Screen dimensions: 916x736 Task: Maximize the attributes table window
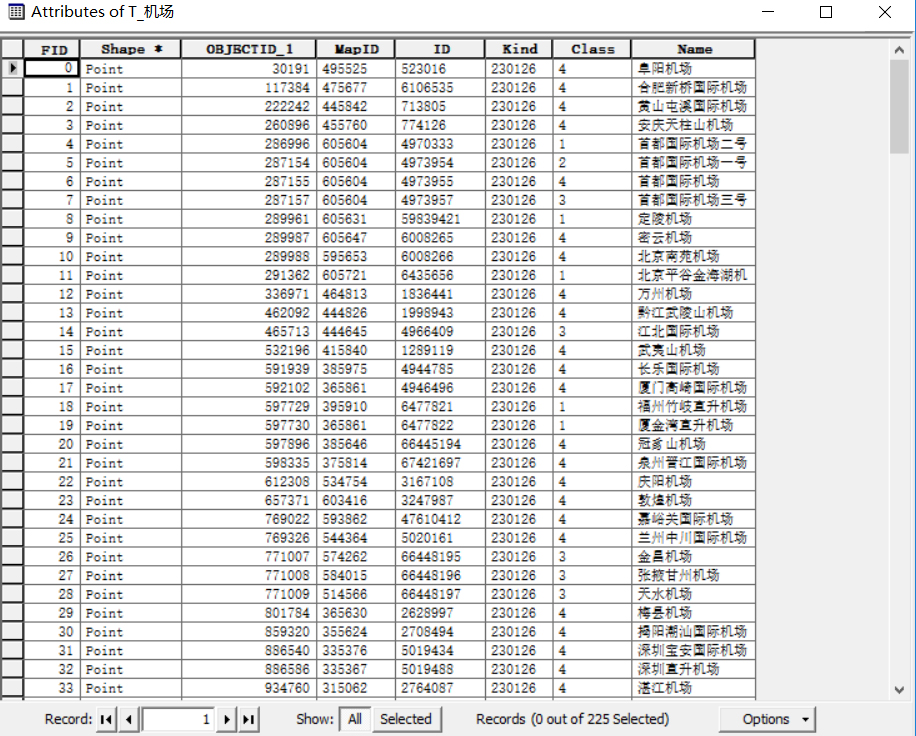click(826, 12)
